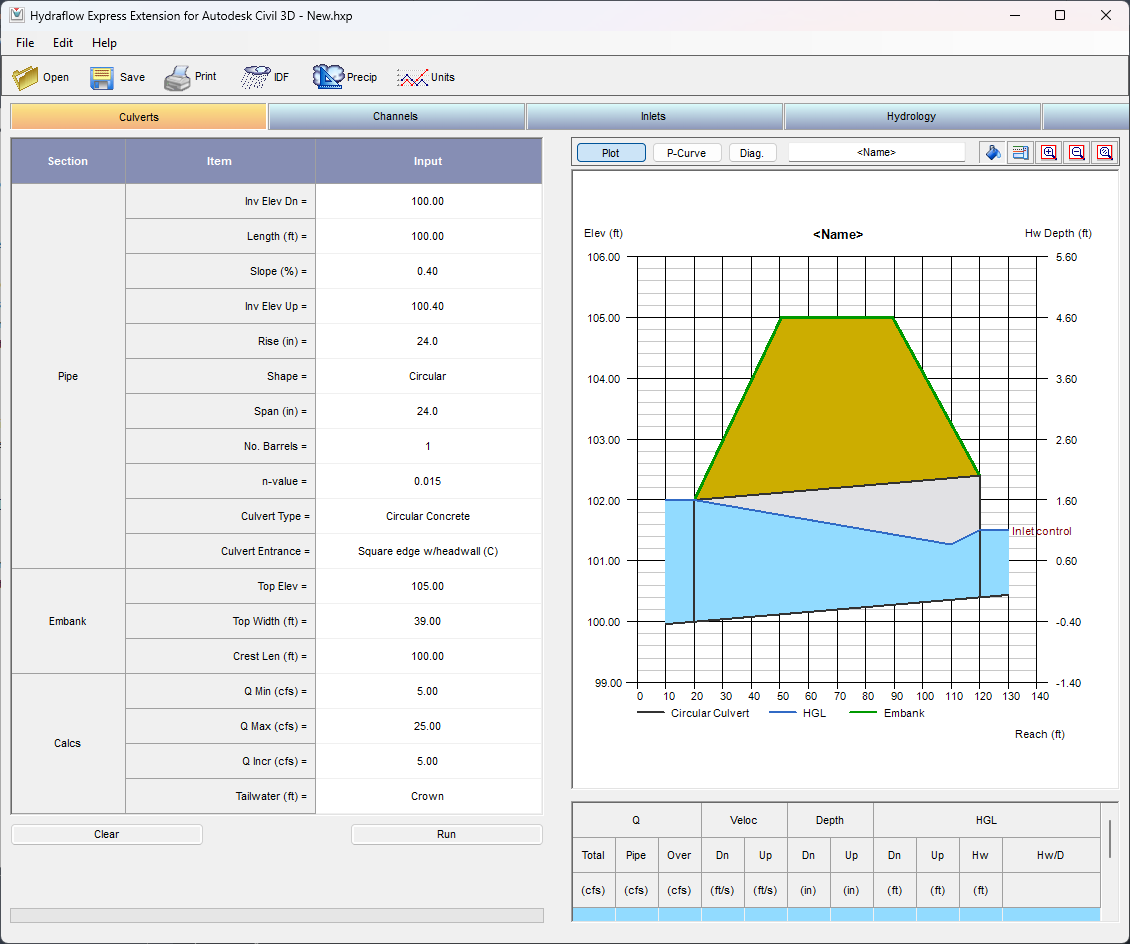Click the Clear button

tap(107, 834)
